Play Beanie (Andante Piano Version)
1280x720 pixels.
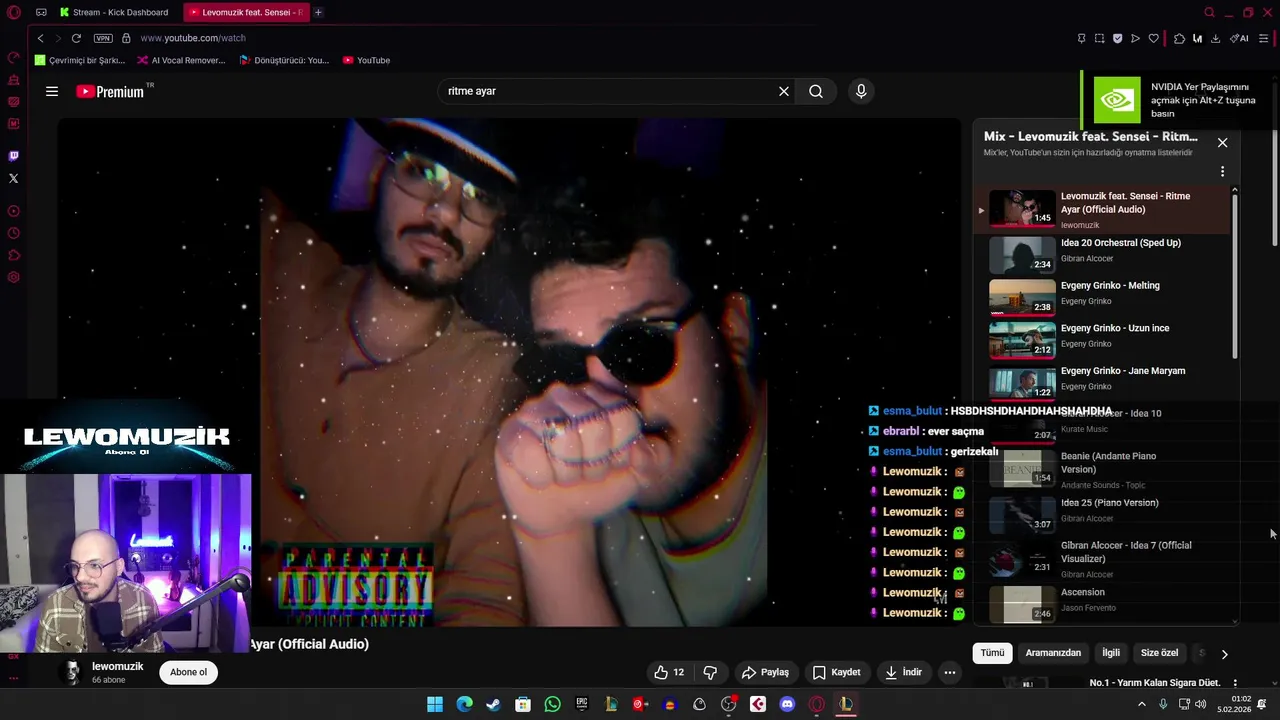1103,469
